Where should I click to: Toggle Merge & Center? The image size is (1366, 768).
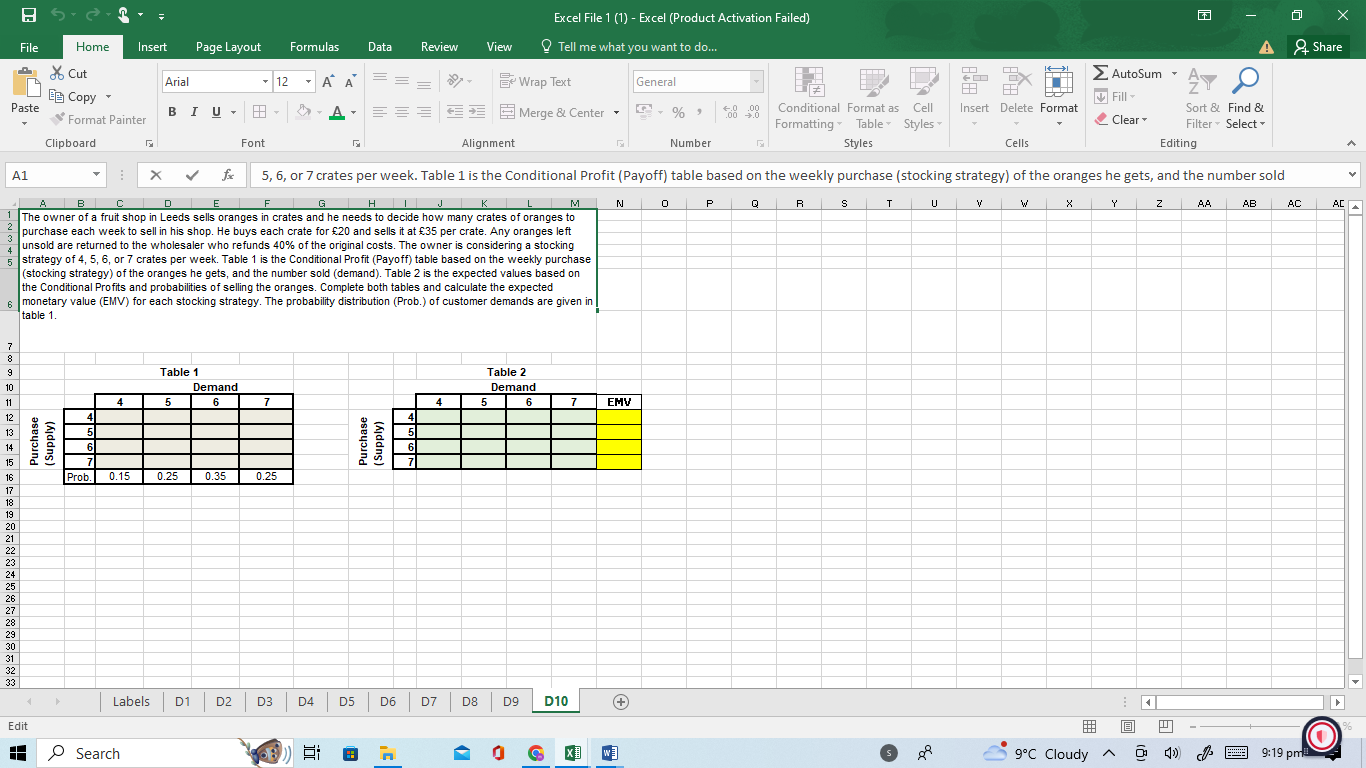[553, 113]
